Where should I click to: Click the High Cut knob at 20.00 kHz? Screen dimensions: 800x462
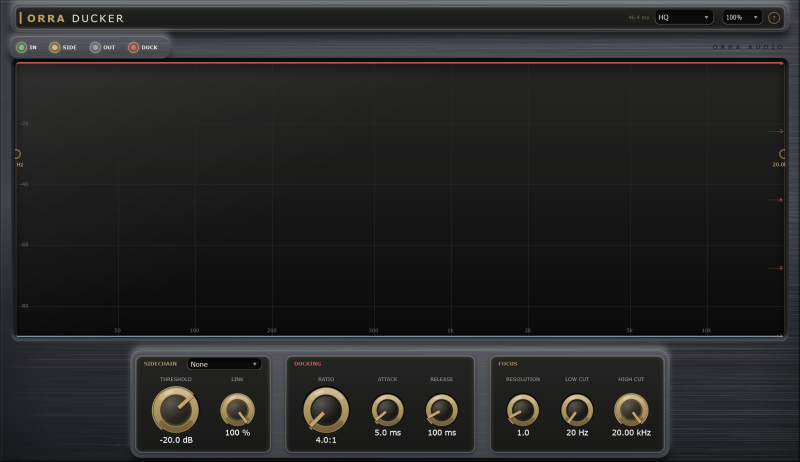pos(631,410)
